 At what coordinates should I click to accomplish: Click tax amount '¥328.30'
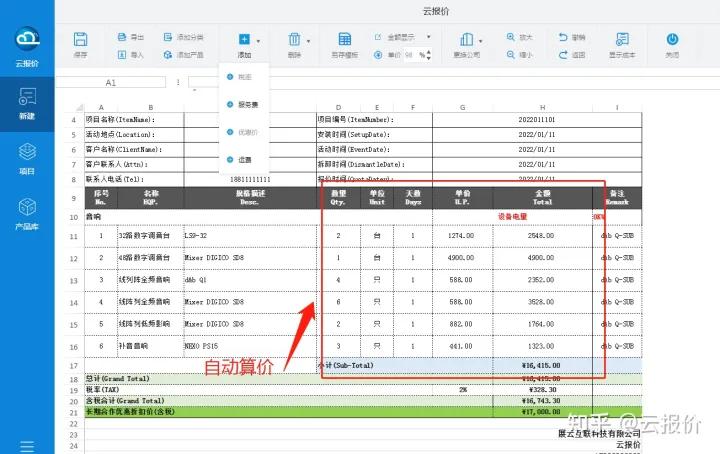542,390
